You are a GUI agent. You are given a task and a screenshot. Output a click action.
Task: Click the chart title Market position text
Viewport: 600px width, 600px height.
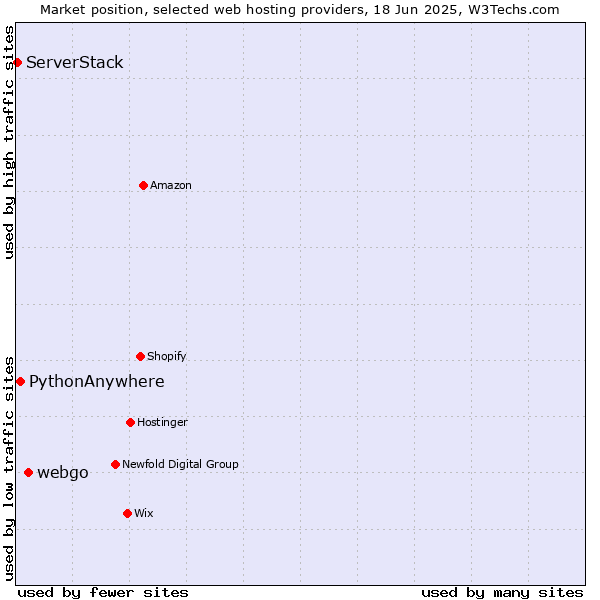(300, 10)
